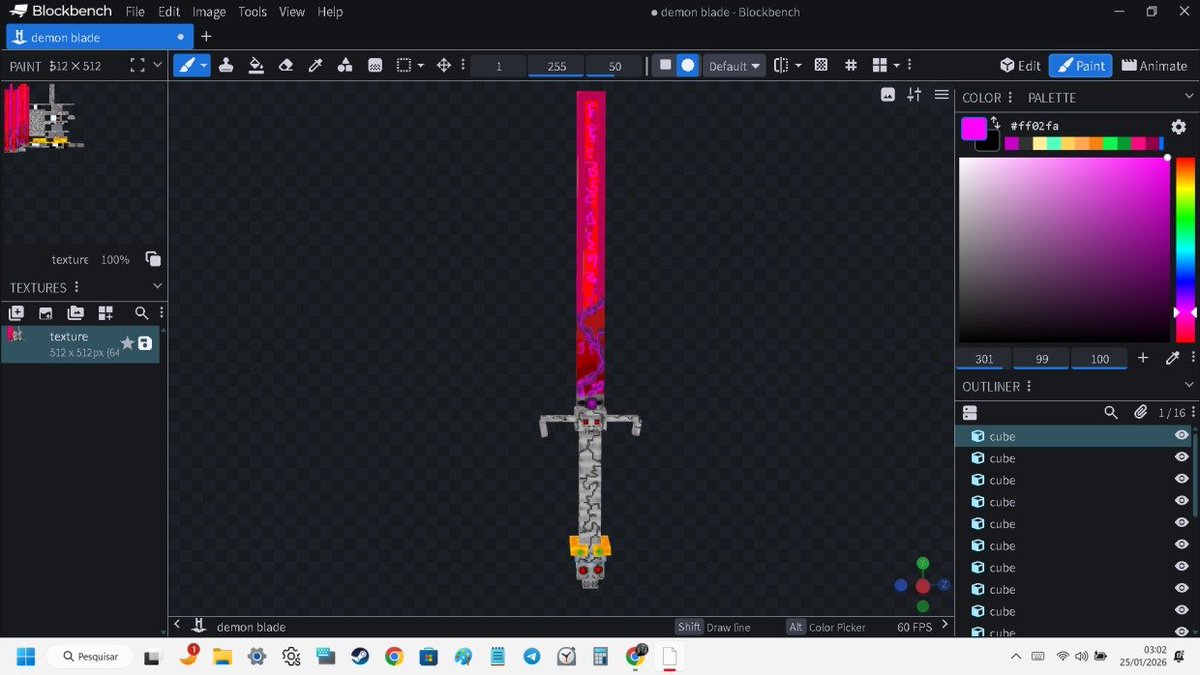This screenshot has width=1200, height=675.
Task: Click the brush opacity field showing 255
Action: [x=557, y=66]
